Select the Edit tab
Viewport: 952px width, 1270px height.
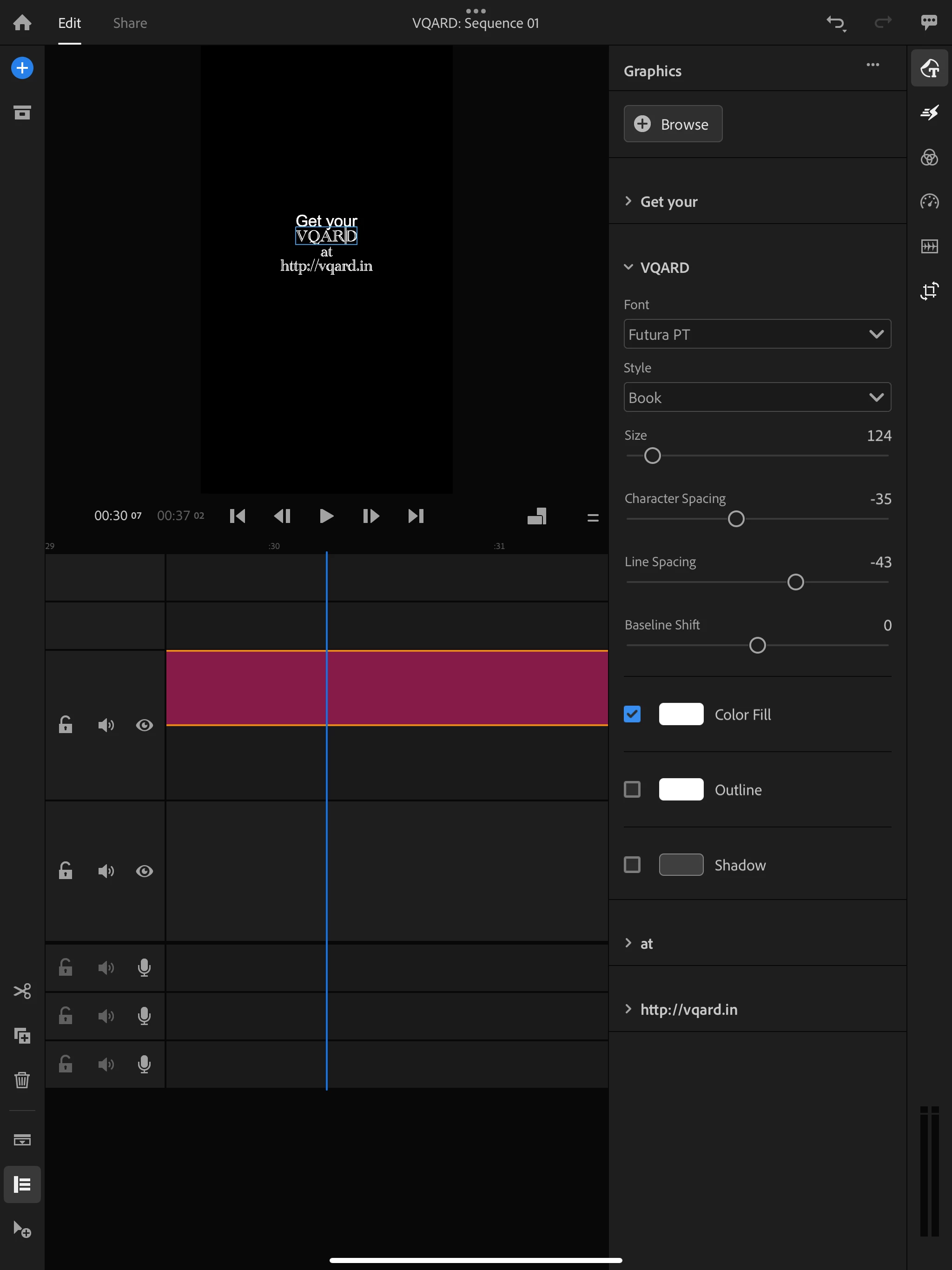point(69,23)
